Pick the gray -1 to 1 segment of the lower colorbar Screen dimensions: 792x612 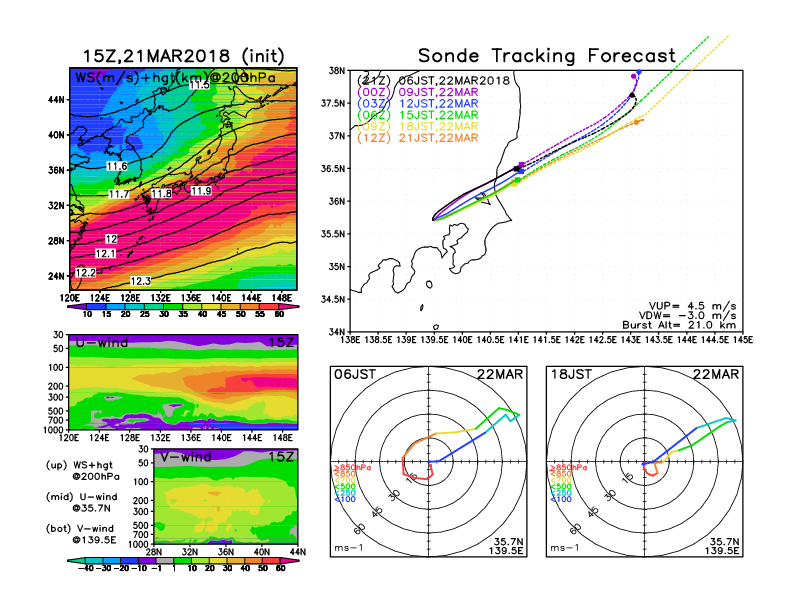point(165,560)
